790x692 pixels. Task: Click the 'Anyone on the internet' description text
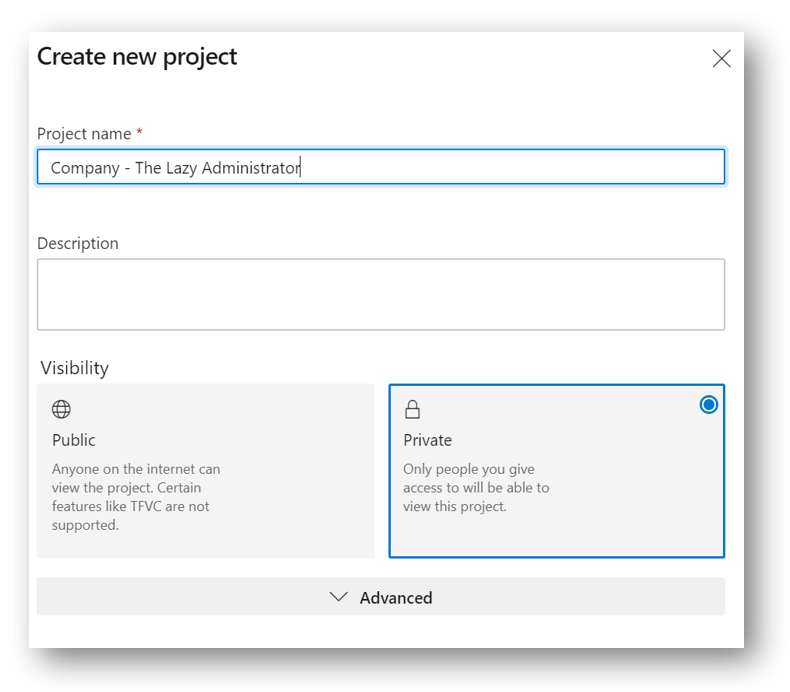point(136,497)
